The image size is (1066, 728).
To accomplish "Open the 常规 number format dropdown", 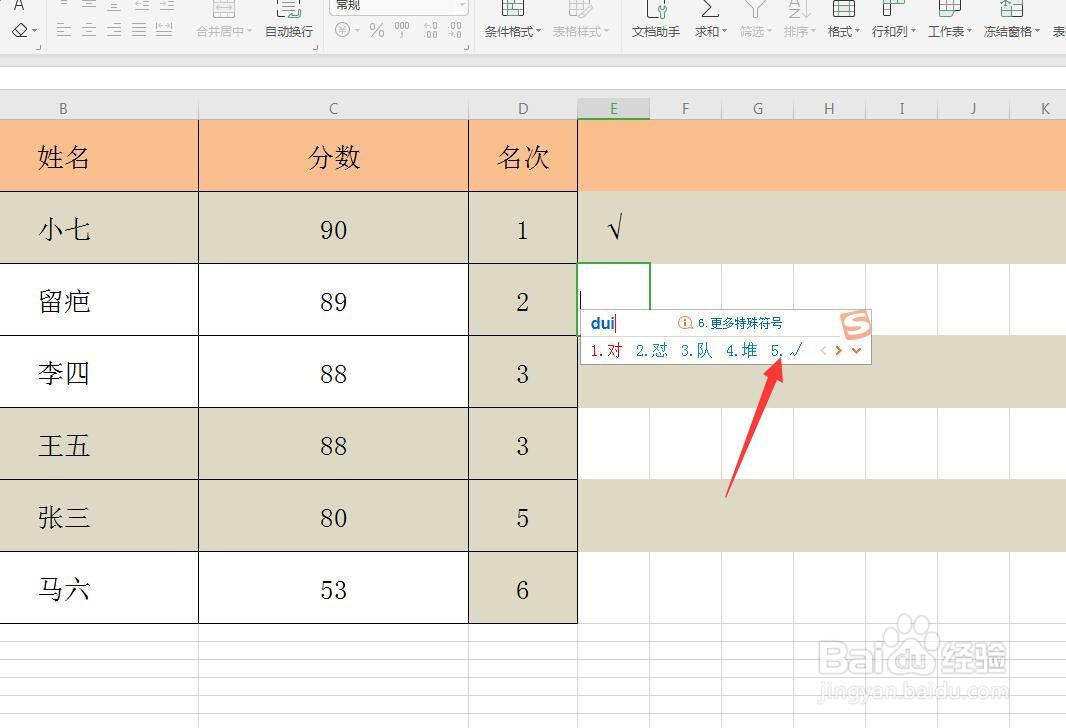I will (461, 7).
